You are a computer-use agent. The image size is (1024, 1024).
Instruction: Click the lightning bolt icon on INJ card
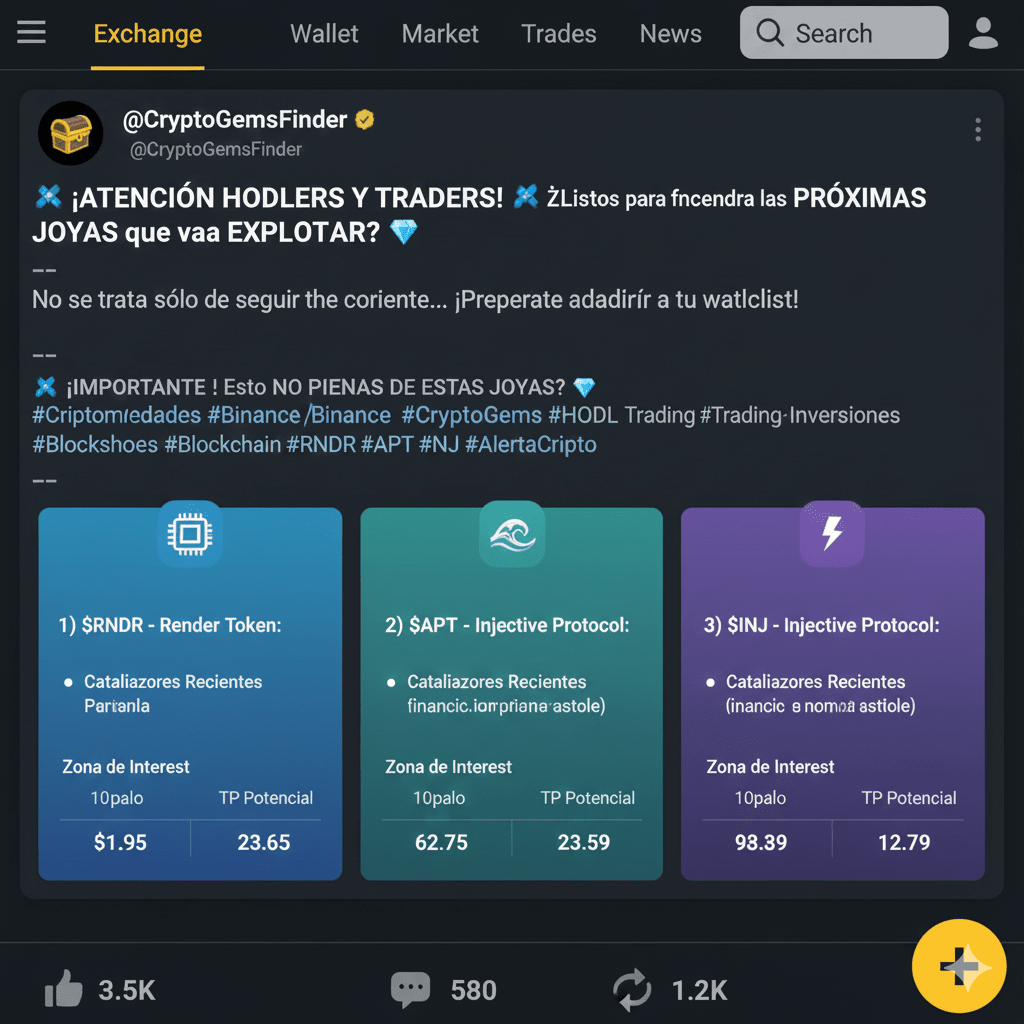coord(832,534)
